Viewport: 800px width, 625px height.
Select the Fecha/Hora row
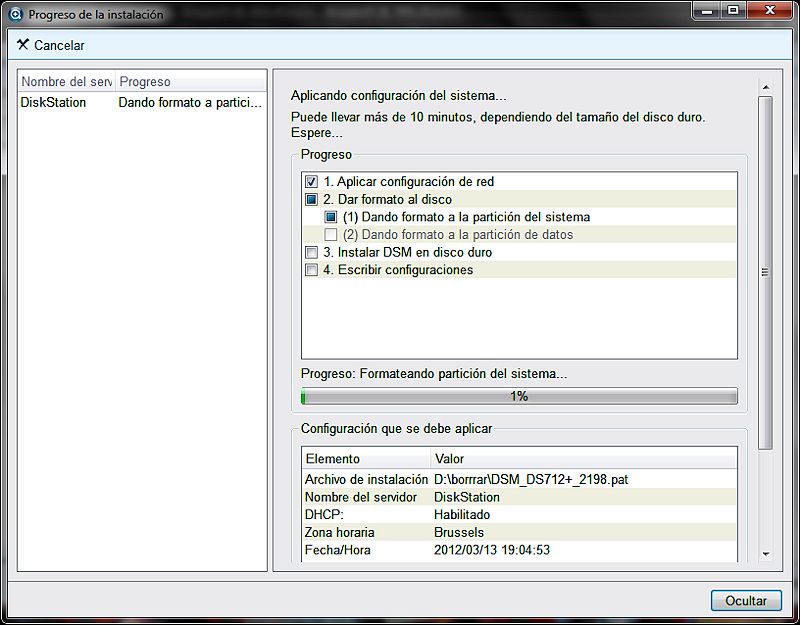pos(519,550)
